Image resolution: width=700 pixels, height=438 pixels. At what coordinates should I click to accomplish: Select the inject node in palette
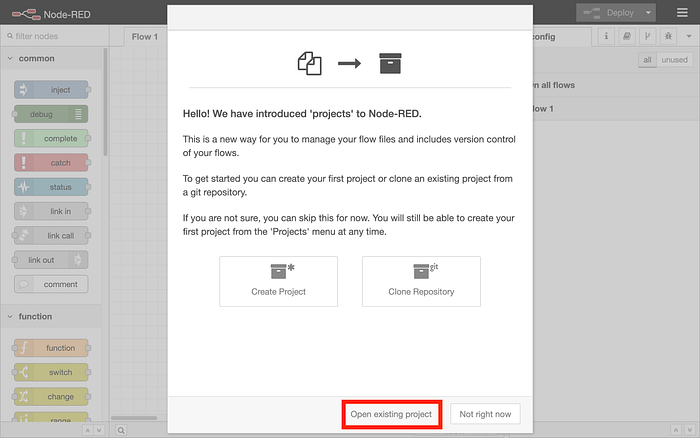click(x=51, y=90)
